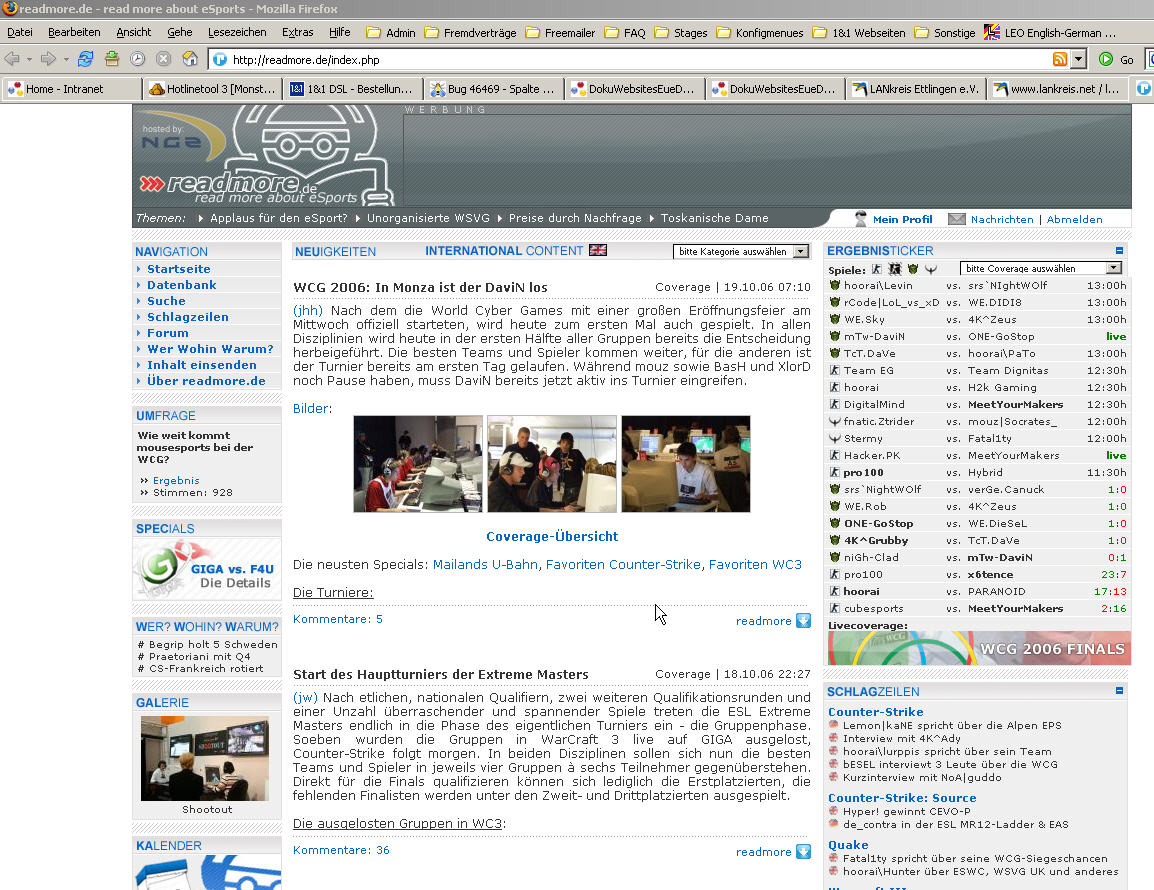Expand the address bar URL history dropdown

pos(1078,60)
